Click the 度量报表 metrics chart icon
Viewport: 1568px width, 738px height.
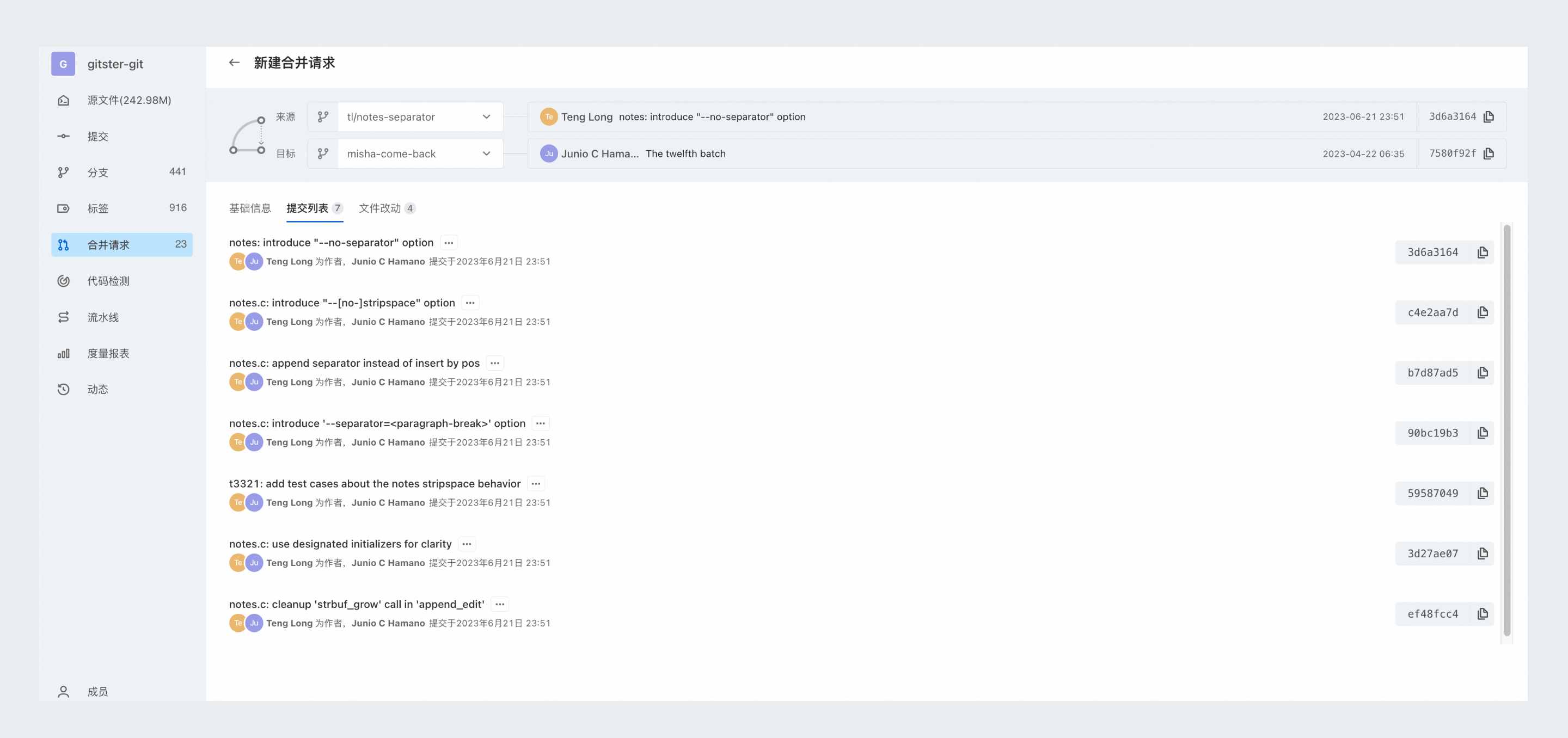(x=63, y=353)
